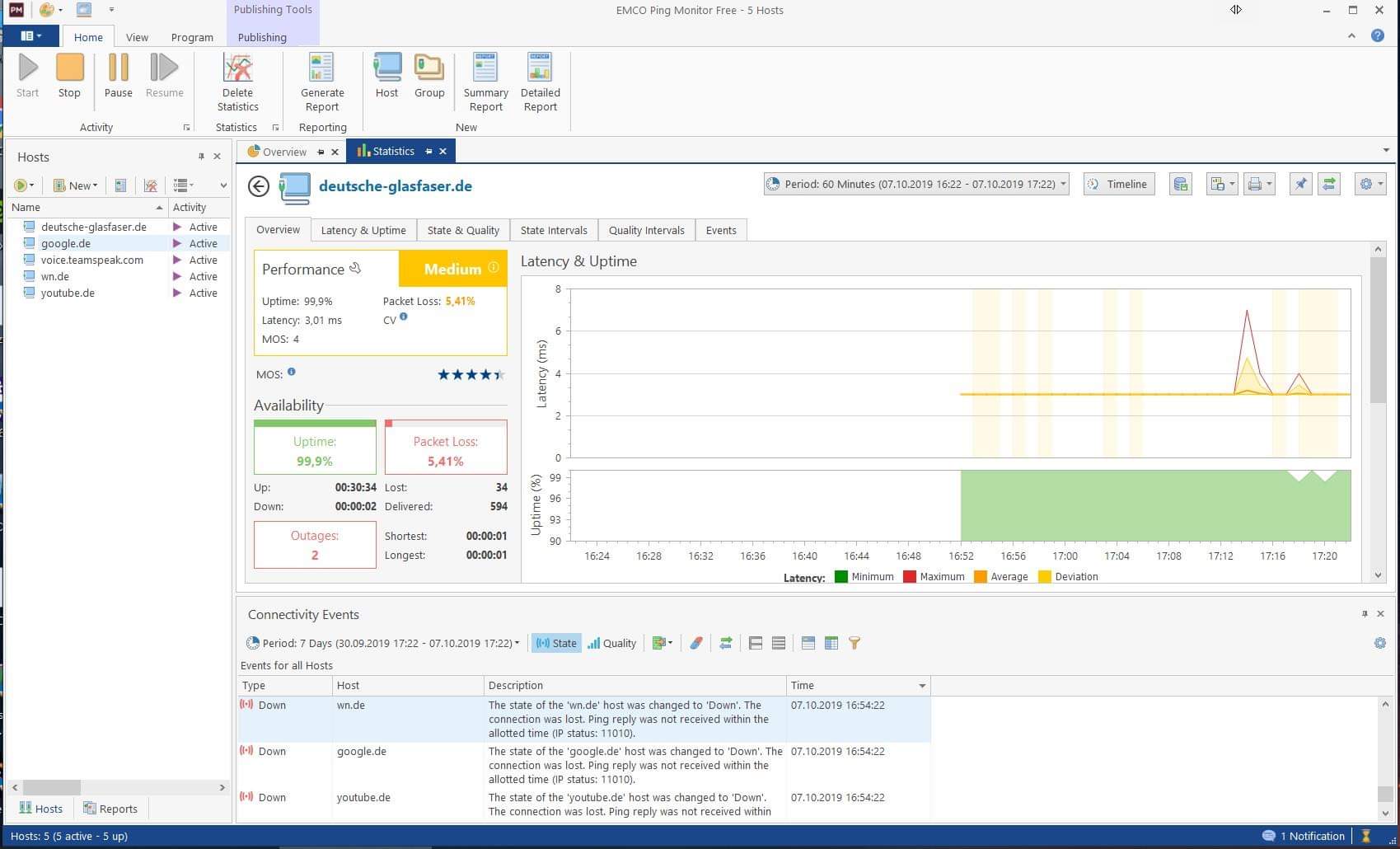Add a new Host from the ribbon
This screenshot has height=849, width=1400.
(x=386, y=76)
